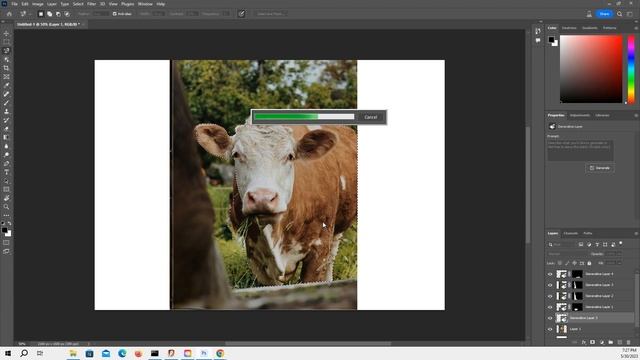640x360 pixels.
Task: Switch to the Swatches tab
Action: (569, 28)
